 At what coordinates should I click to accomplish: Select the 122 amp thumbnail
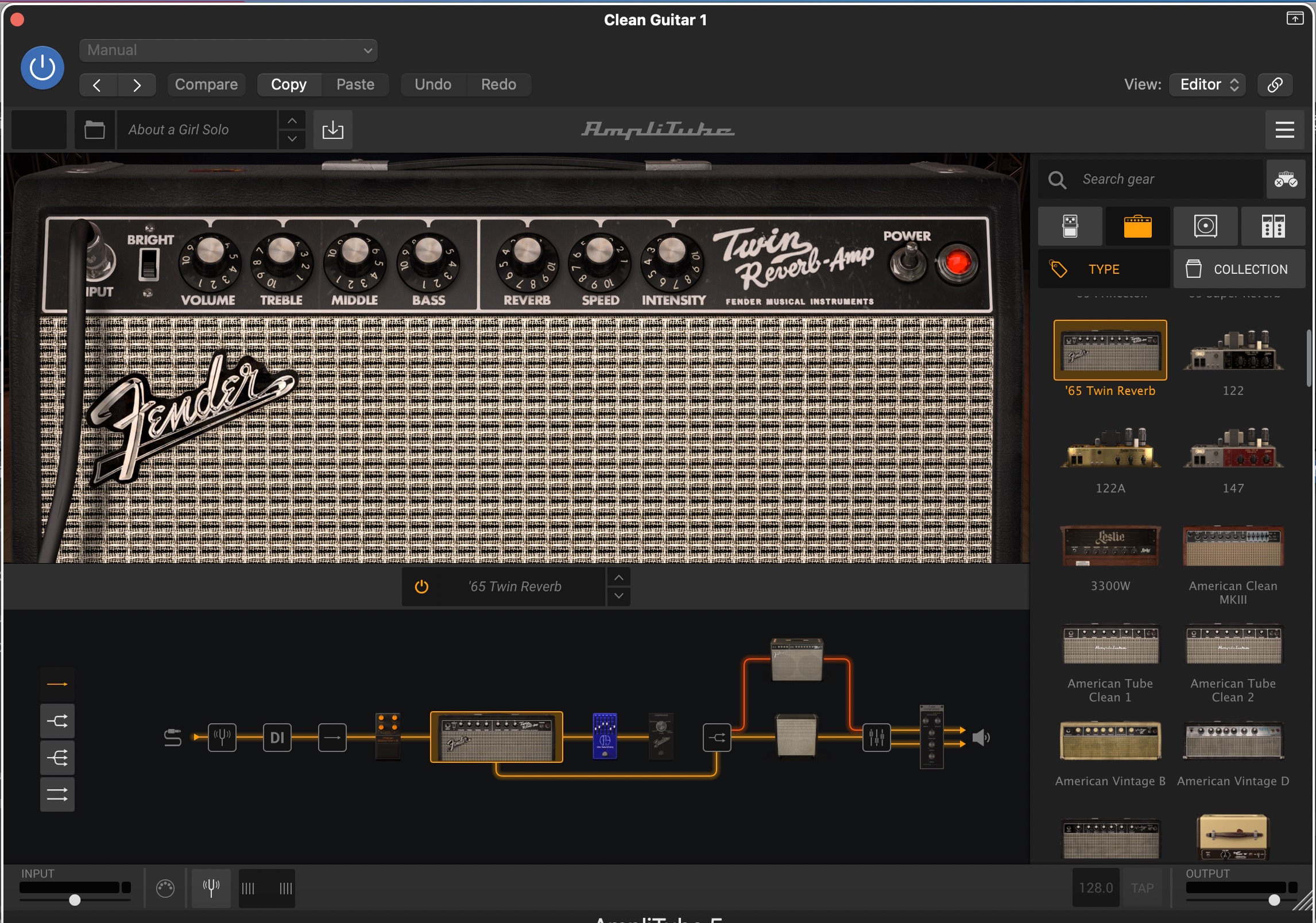pos(1233,350)
